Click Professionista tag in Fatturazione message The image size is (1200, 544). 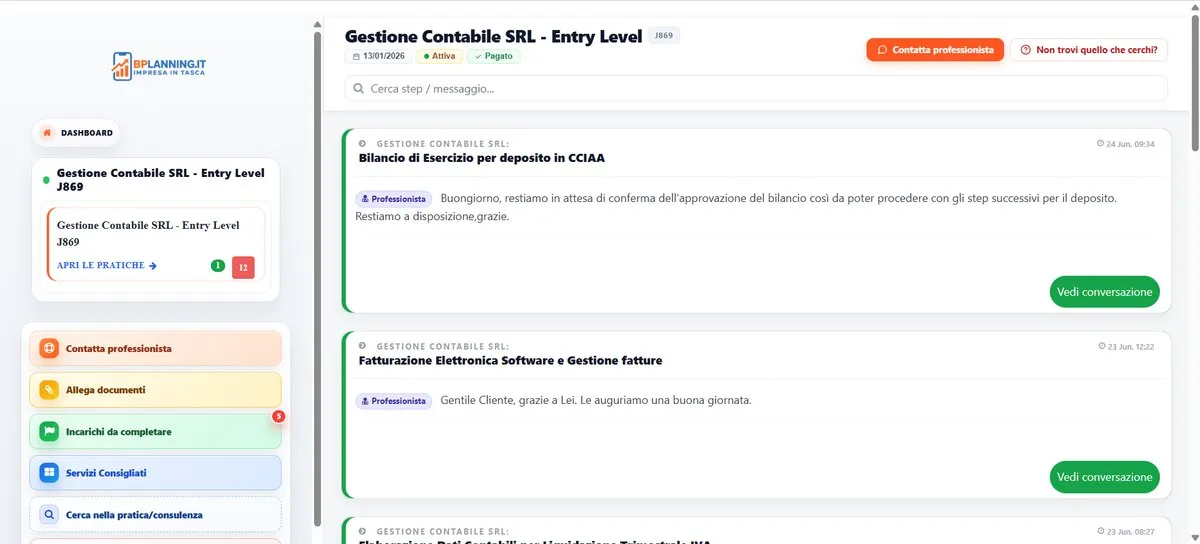[394, 400]
